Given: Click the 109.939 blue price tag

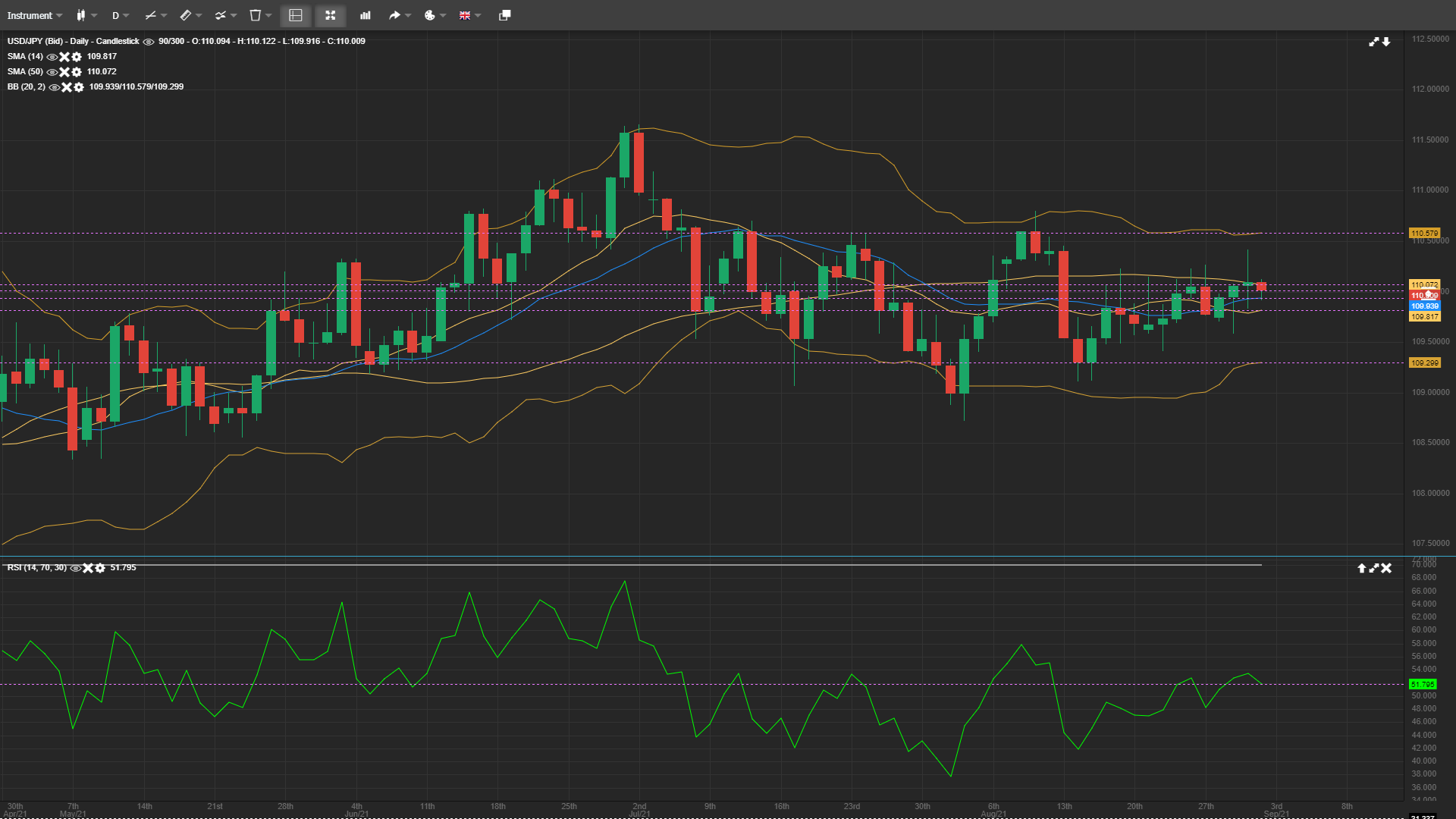Looking at the screenshot, I should pos(1425,306).
